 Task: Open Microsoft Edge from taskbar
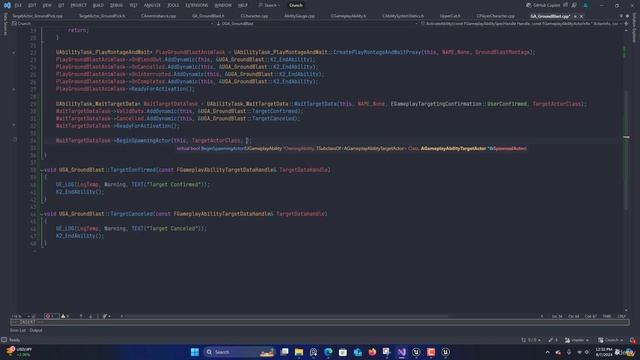click(328, 352)
